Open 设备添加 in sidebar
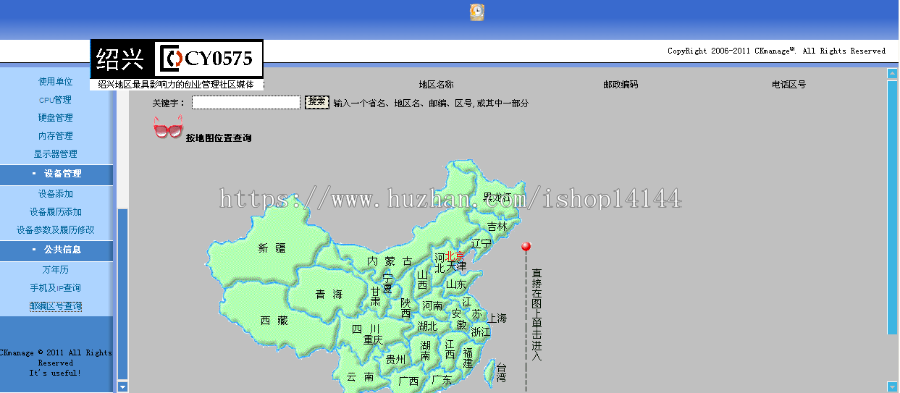Screen dimensions: 900x393 pos(55,194)
